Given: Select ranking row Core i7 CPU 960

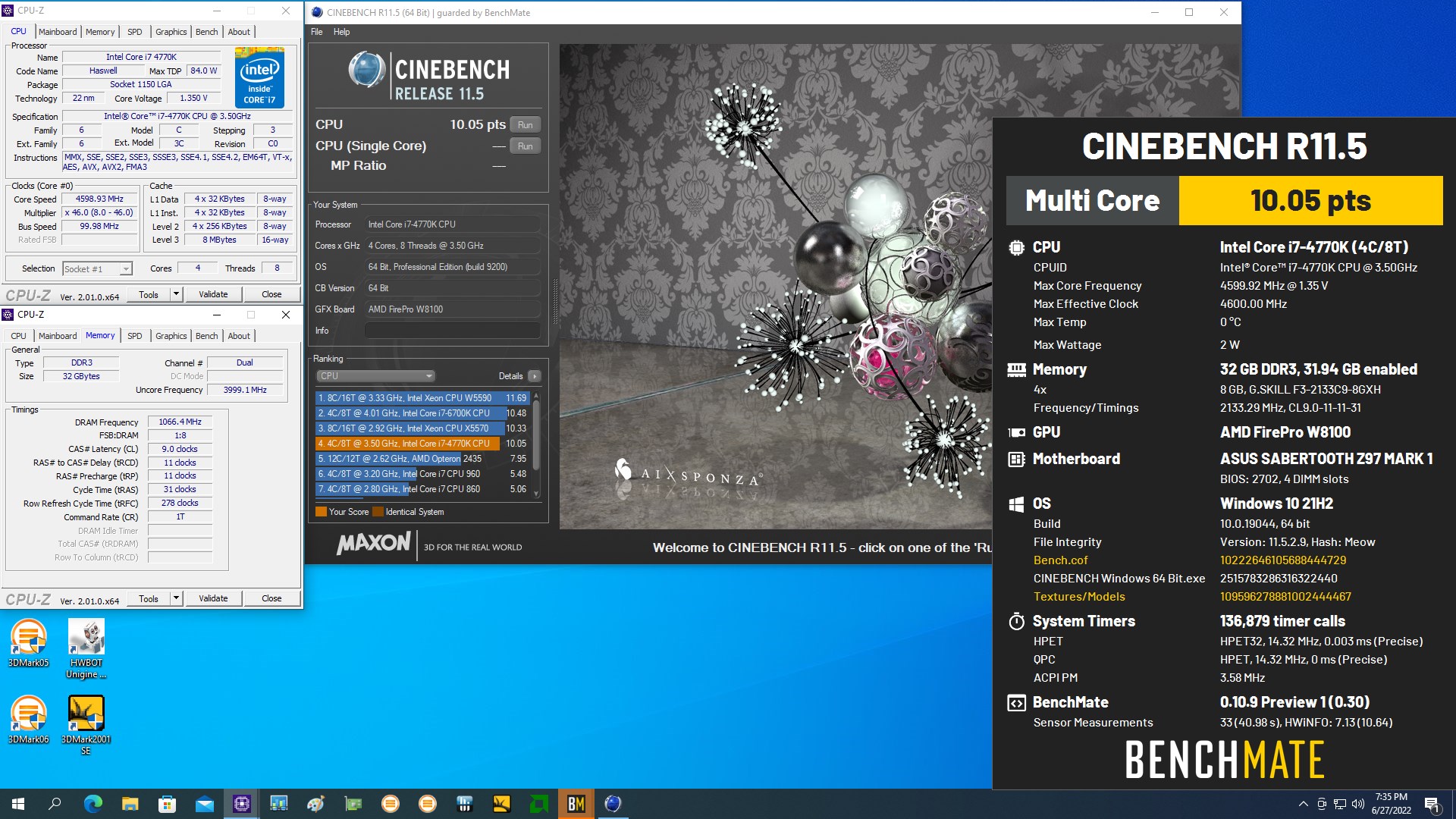Looking at the screenshot, I should (422, 474).
